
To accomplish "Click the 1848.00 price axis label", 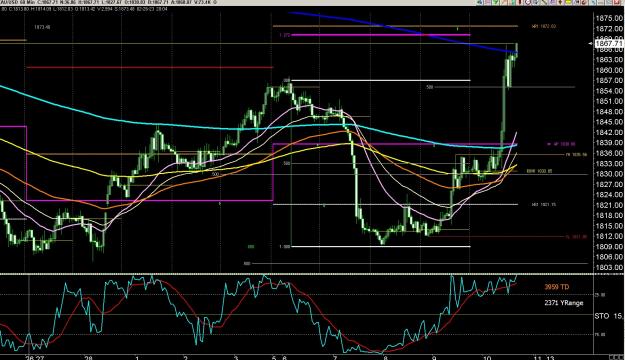I will click(609, 112).
